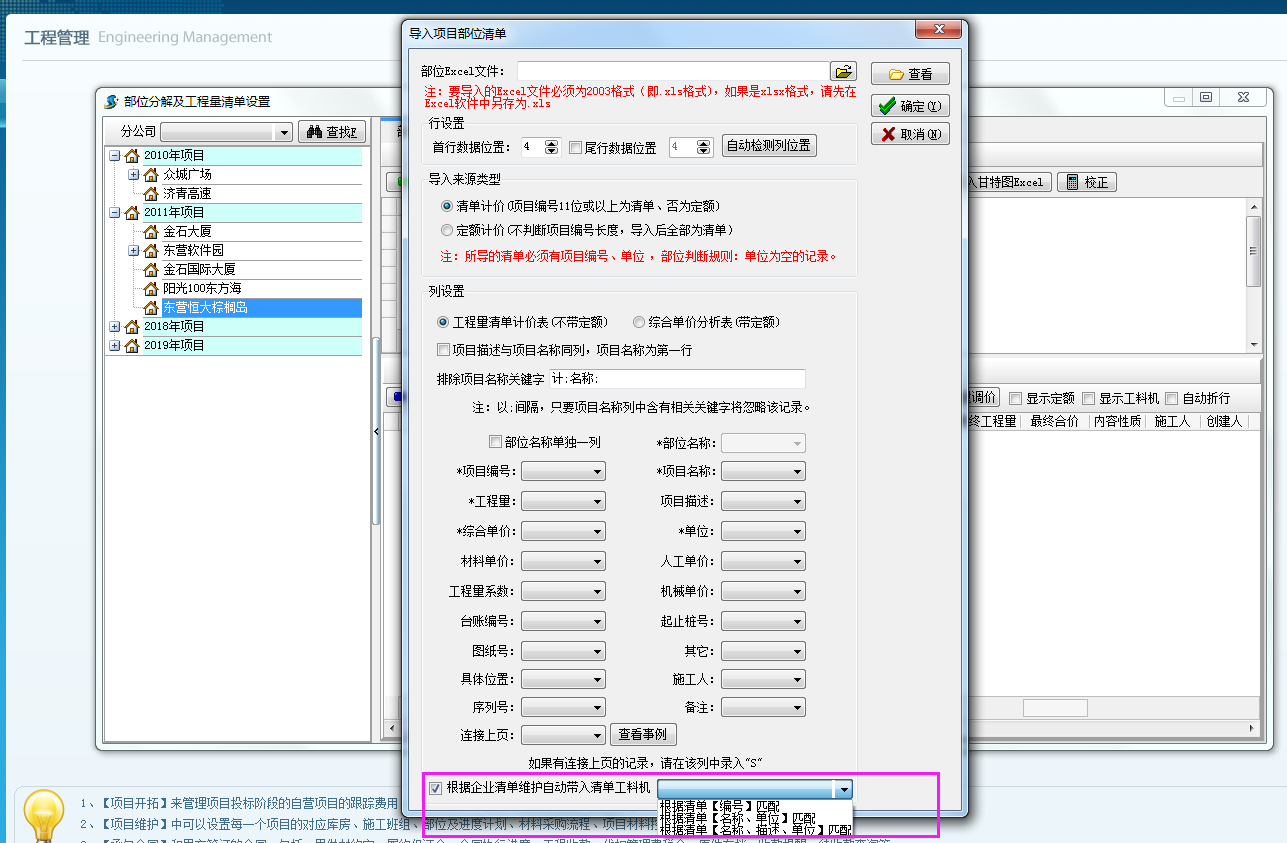The height and width of the screenshot is (843, 1287).
Task: Click the 自动检测列位置 button
Action: coord(768,146)
